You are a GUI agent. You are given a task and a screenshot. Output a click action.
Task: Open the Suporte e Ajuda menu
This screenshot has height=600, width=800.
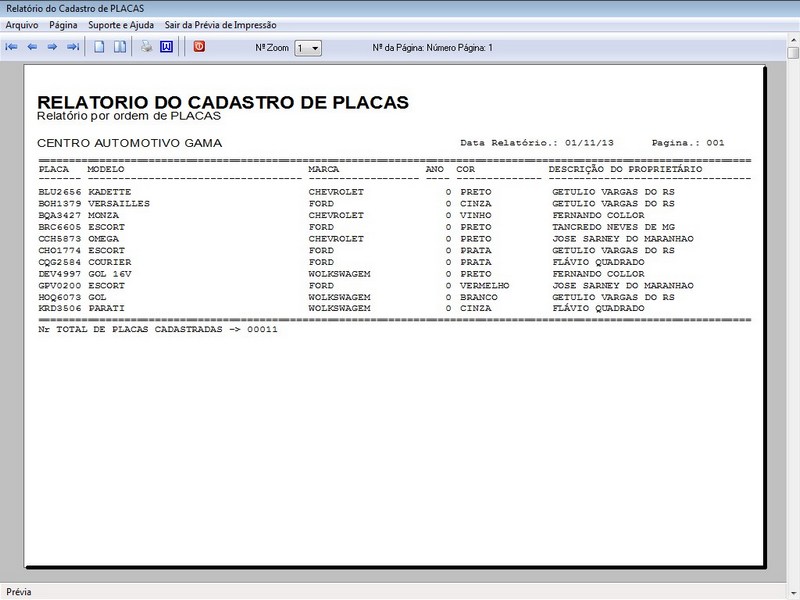(121, 25)
